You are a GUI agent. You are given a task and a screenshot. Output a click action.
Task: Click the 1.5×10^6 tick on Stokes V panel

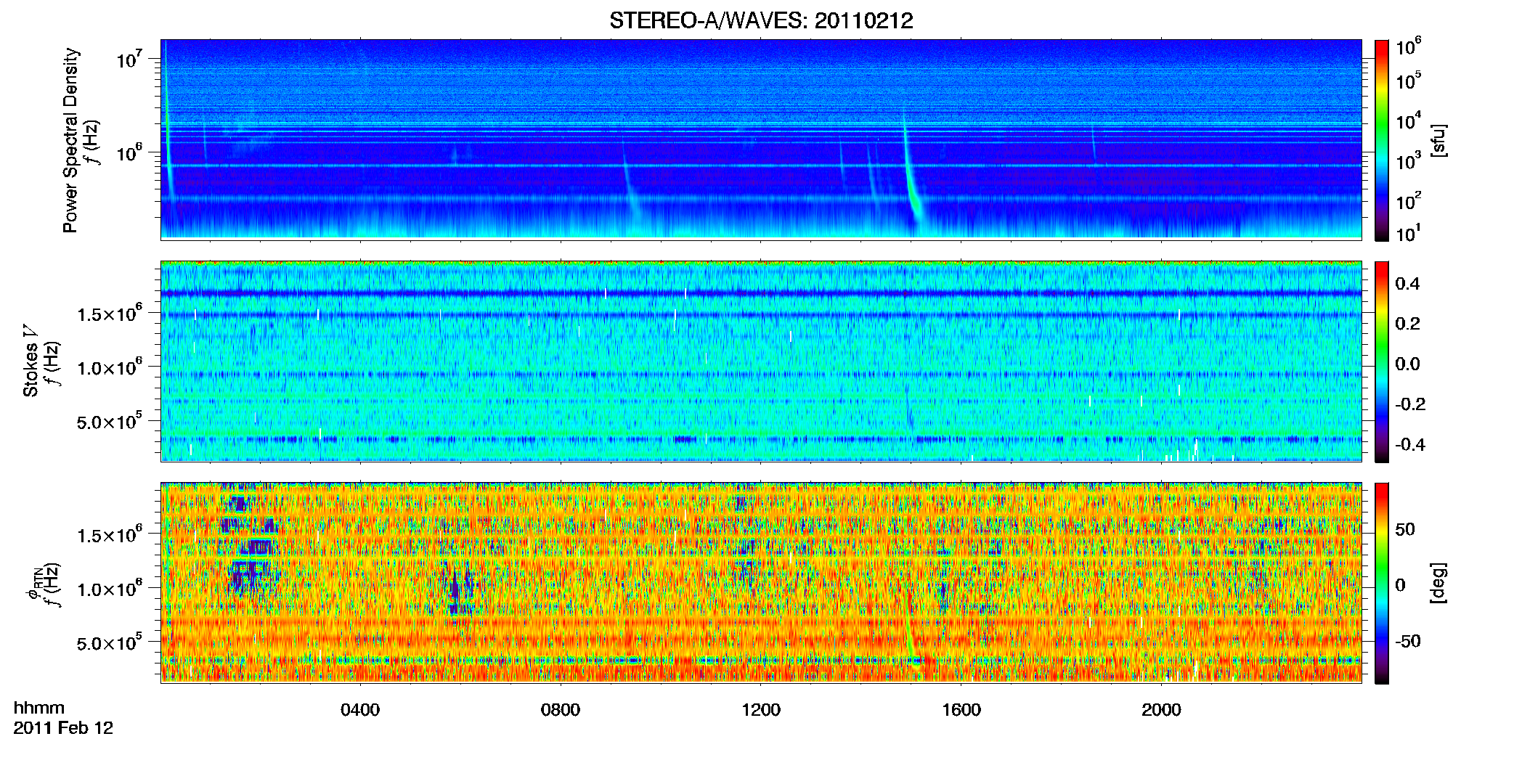(110, 313)
